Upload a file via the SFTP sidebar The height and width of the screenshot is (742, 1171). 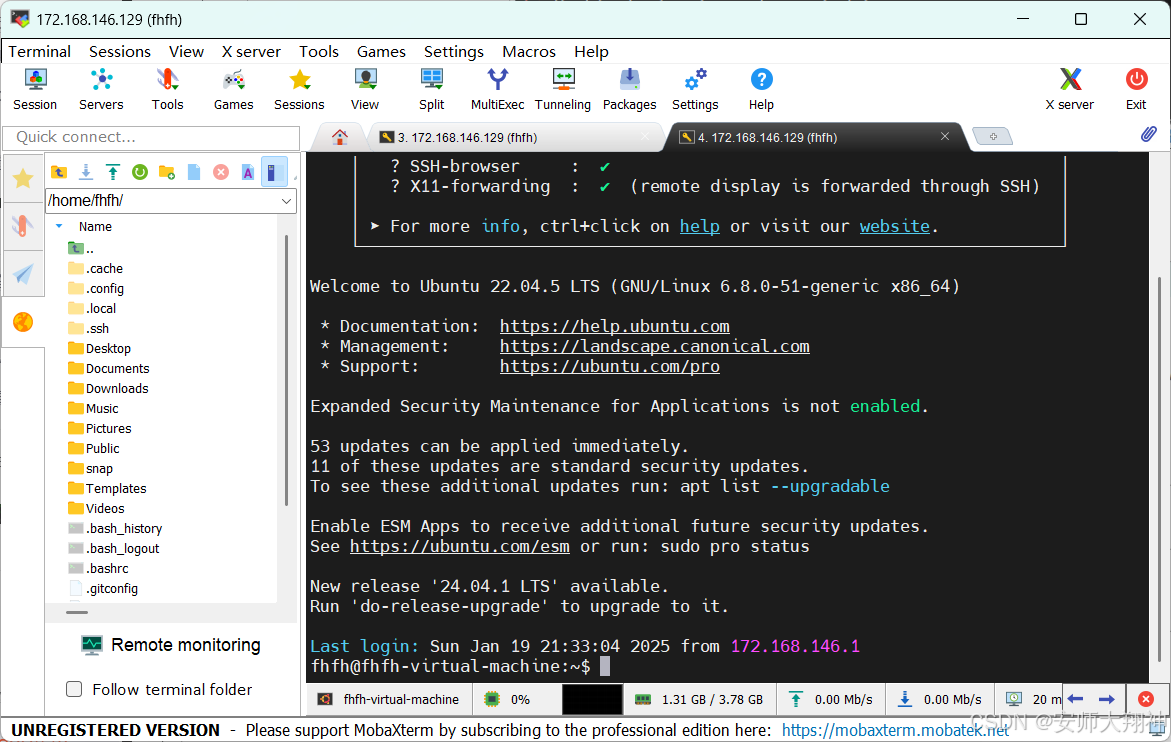pyautogui.click(x=112, y=172)
